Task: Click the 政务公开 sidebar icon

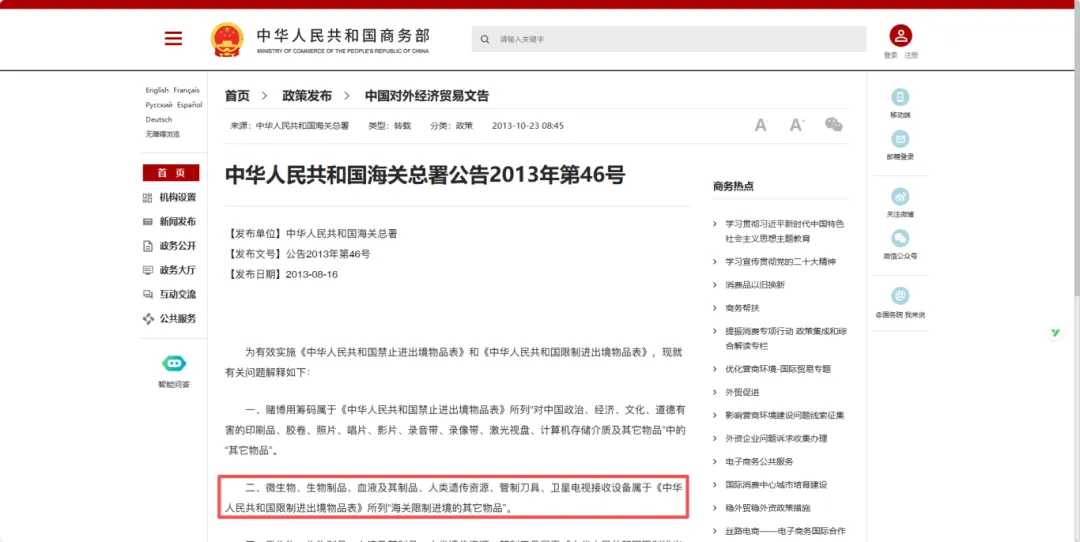Action: [147, 246]
